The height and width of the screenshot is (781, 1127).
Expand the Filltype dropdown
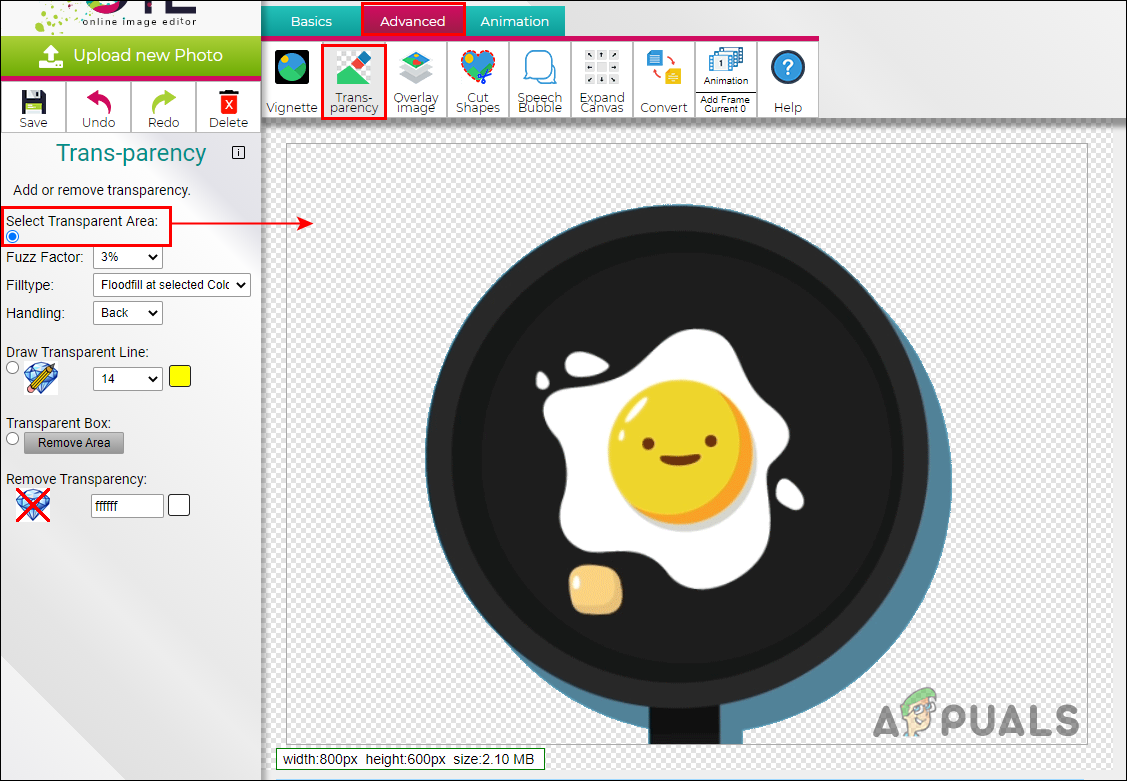[x=172, y=285]
